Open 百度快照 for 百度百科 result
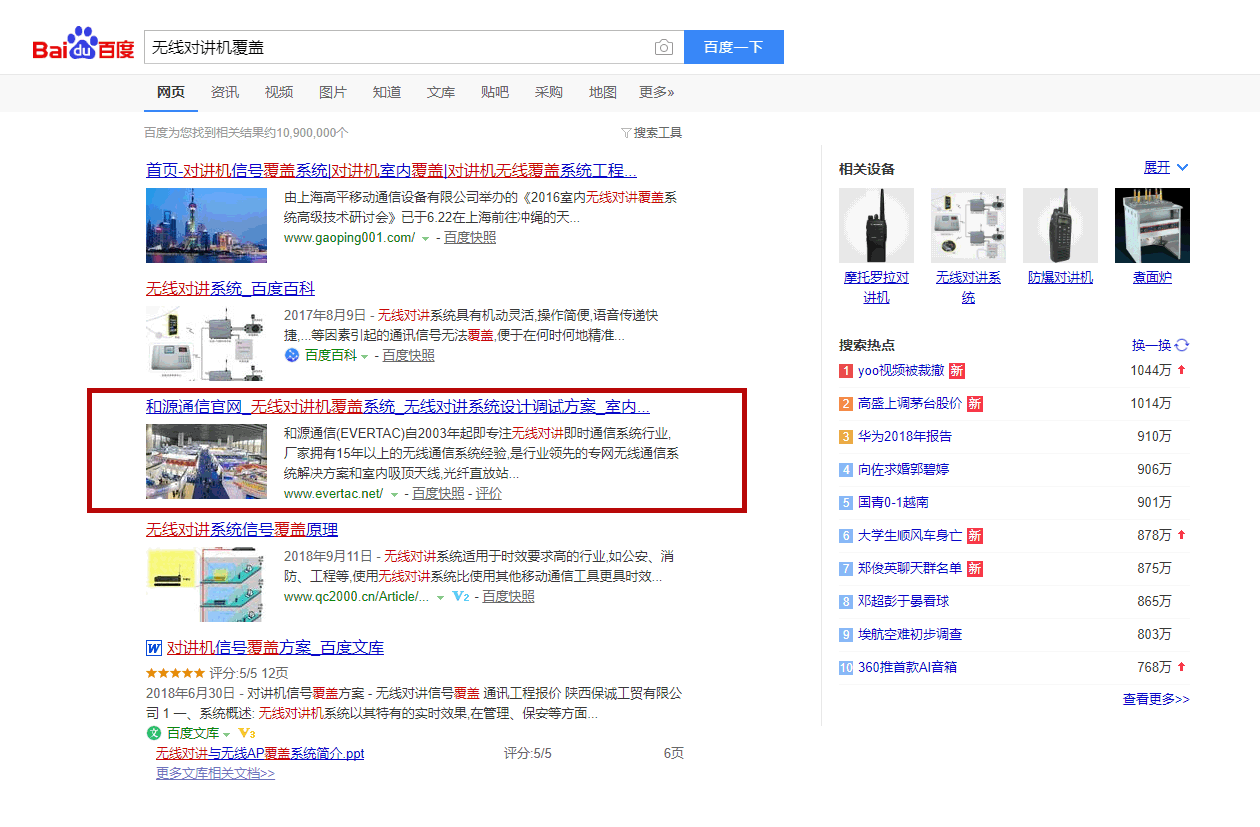Image resolution: width=1260 pixels, height=827 pixels. click(x=408, y=355)
